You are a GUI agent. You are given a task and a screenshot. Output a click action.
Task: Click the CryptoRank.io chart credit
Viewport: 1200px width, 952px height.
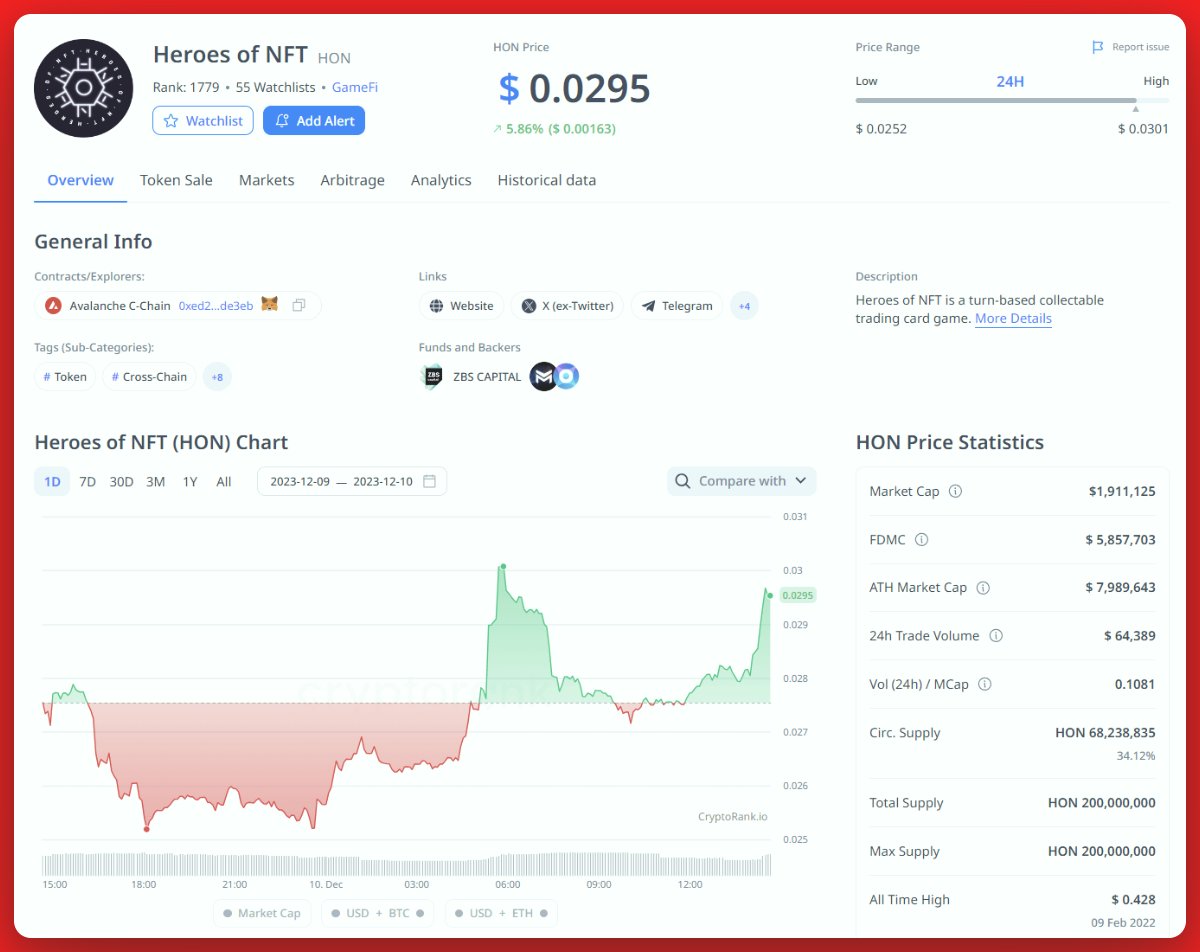pyautogui.click(x=733, y=816)
